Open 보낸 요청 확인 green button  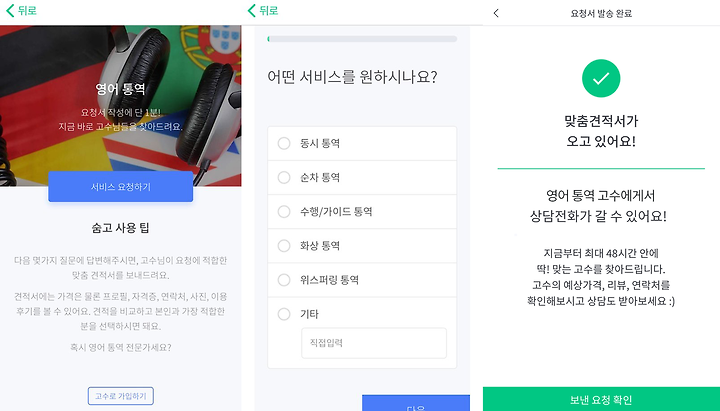[601, 399]
